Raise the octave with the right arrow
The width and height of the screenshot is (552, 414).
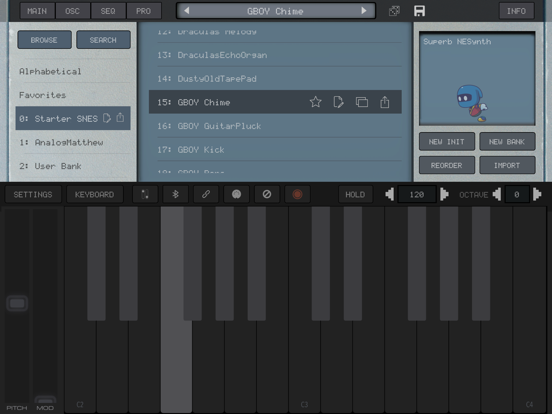[537, 194]
